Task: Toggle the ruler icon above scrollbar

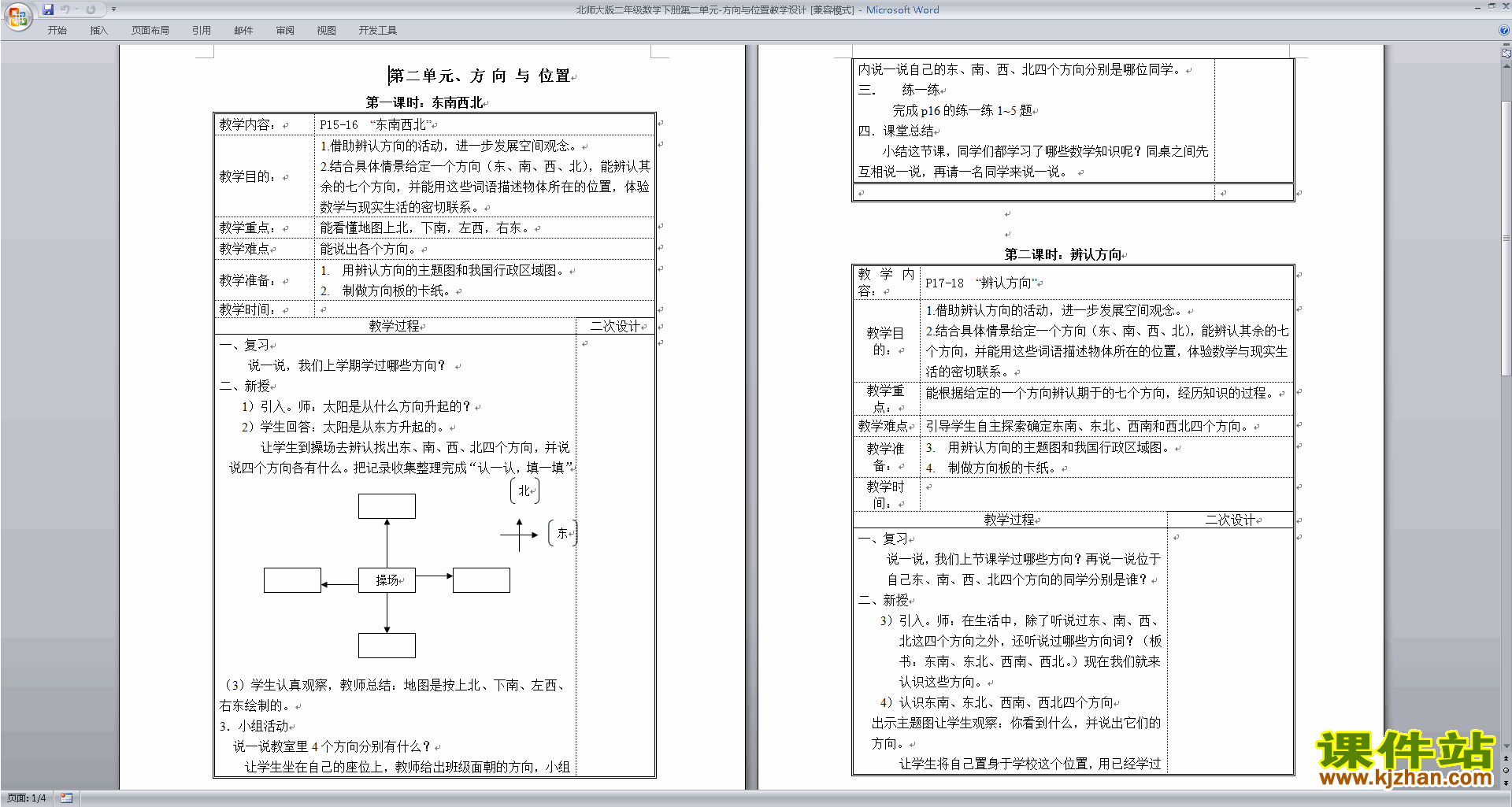Action: (x=1506, y=54)
